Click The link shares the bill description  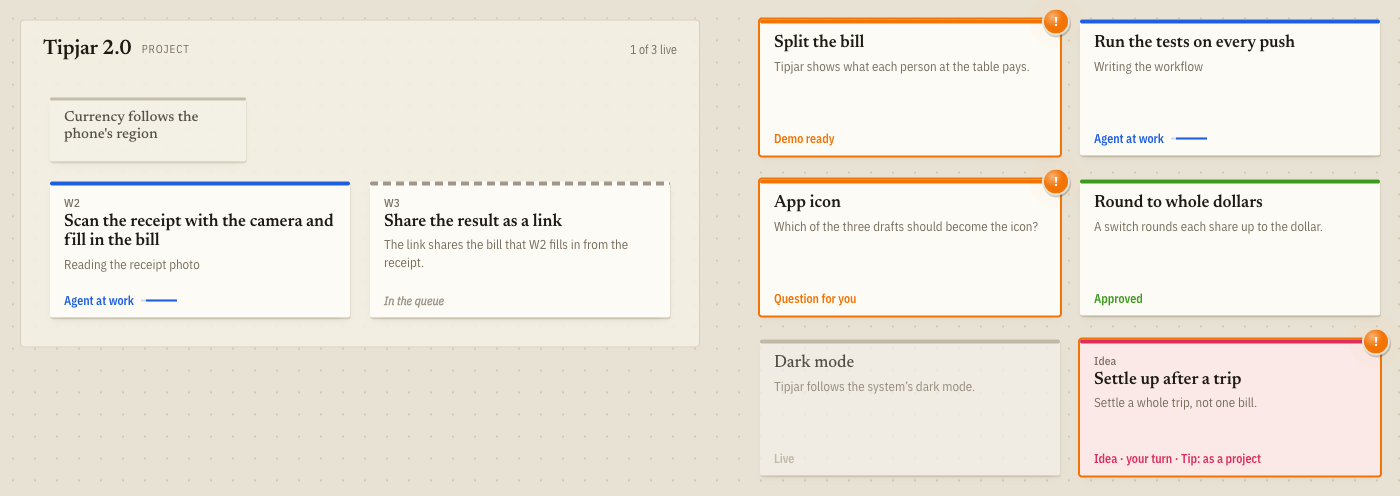coord(506,253)
